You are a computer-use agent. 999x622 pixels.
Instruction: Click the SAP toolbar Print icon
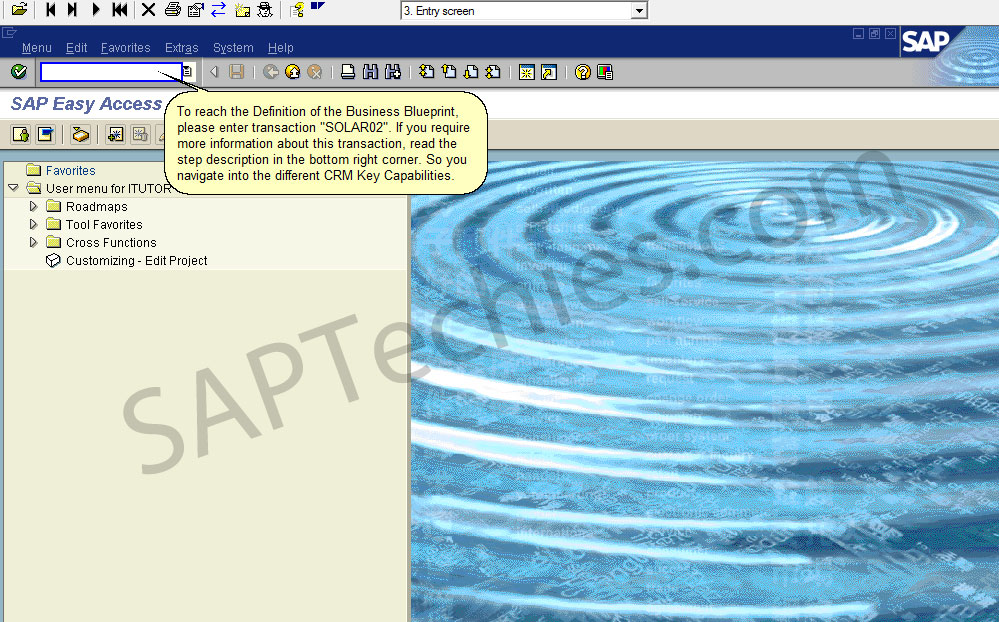(348, 72)
